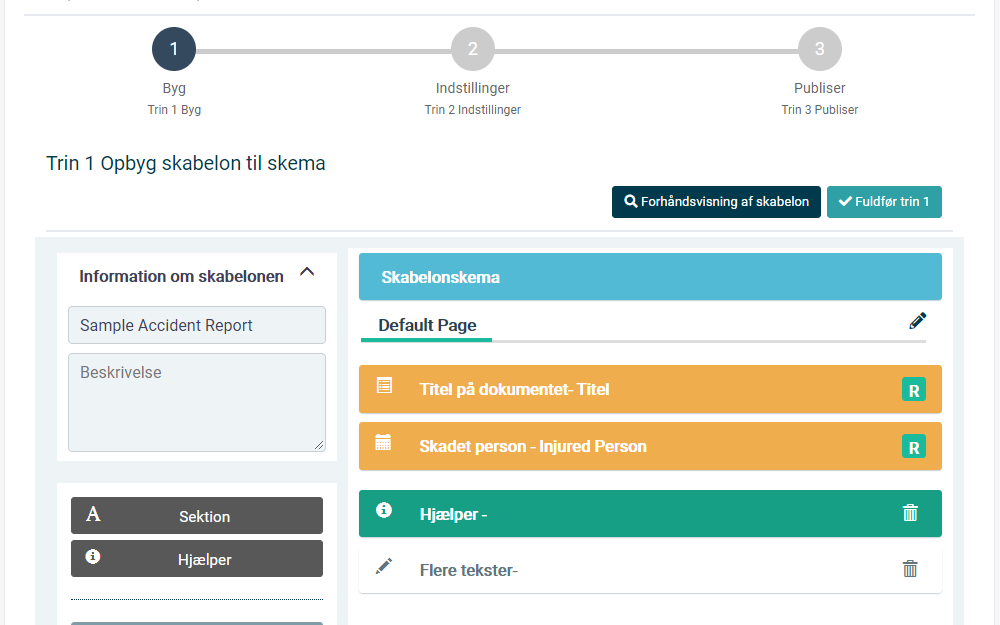Go to step 2 Indstillinger
Viewport: 1000px width, 625px height.
tap(473, 49)
